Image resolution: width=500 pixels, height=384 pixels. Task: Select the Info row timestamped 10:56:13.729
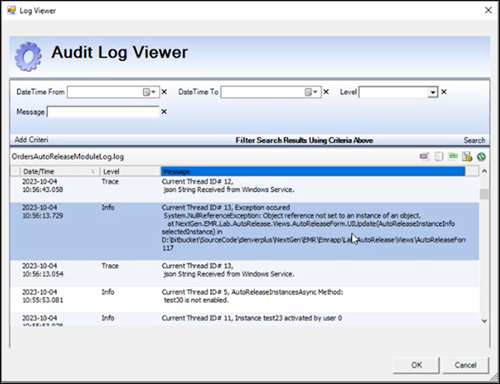pyautogui.click(x=244, y=231)
